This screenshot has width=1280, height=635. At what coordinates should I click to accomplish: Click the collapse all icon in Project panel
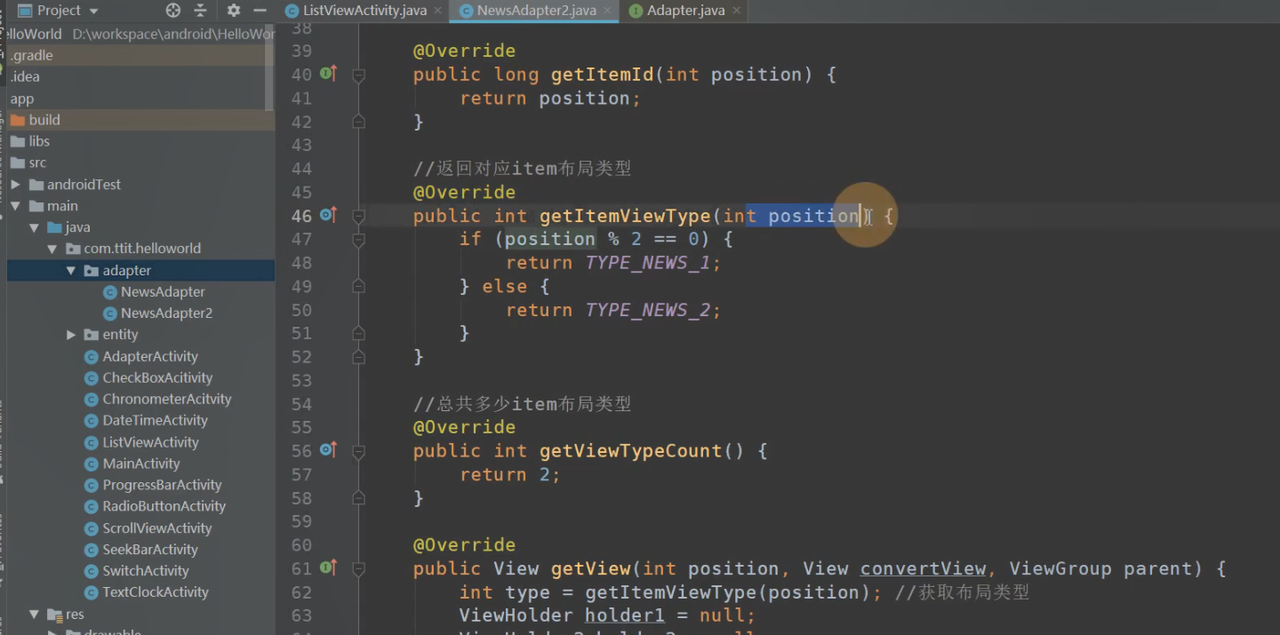coord(200,10)
